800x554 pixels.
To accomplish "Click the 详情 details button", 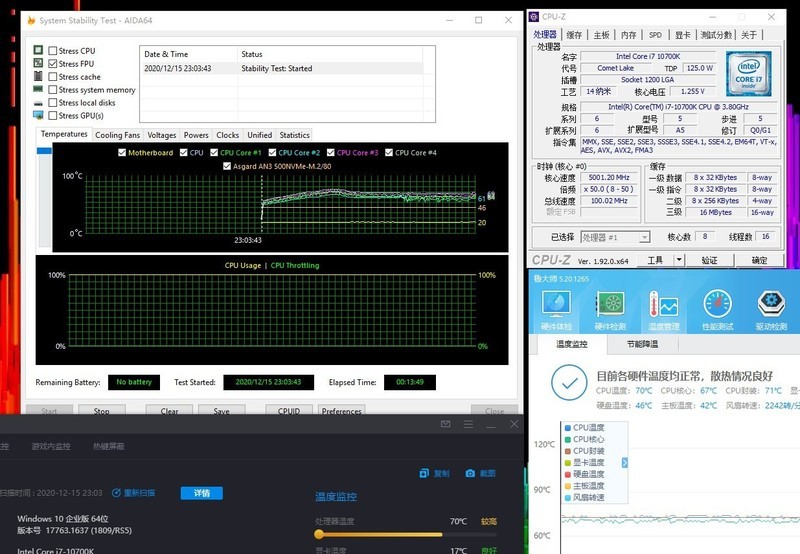I will pos(201,493).
